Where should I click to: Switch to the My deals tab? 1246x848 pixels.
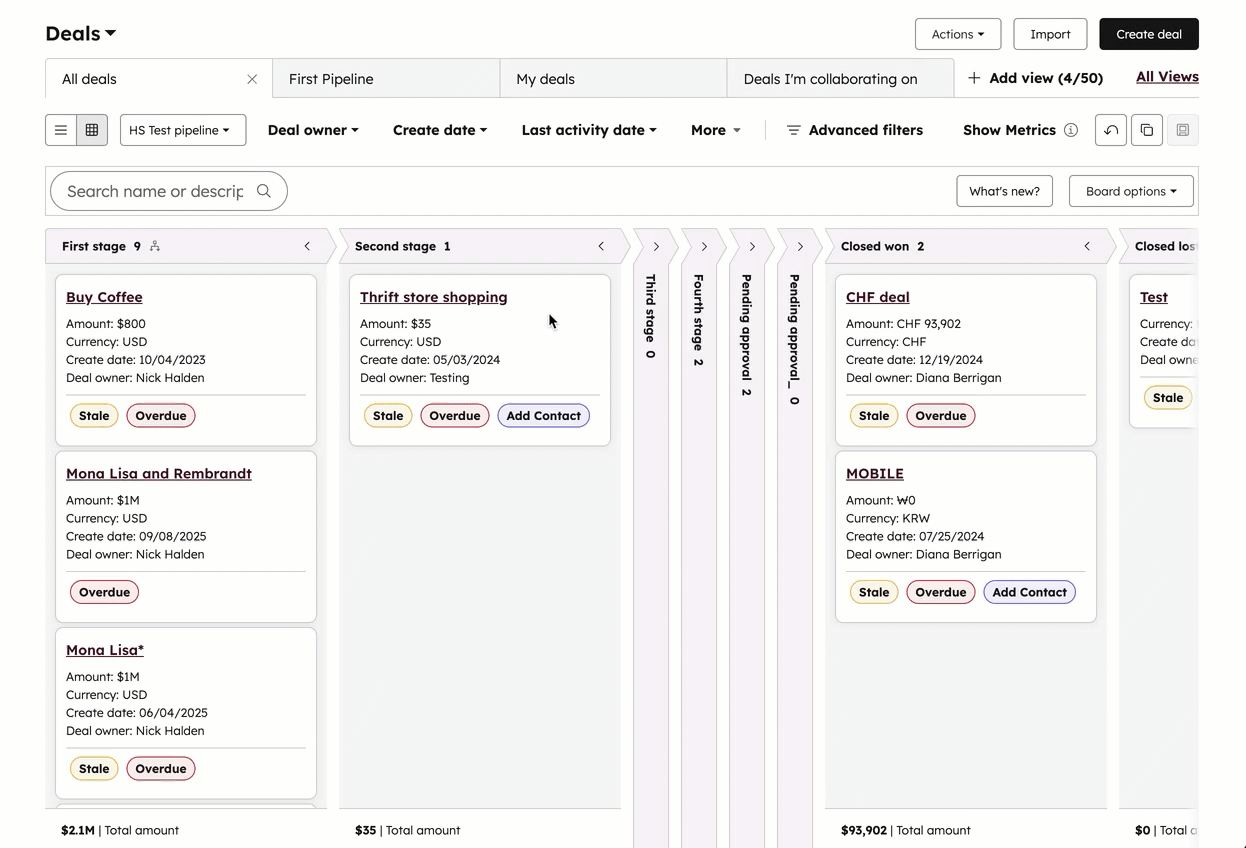click(545, 78)
